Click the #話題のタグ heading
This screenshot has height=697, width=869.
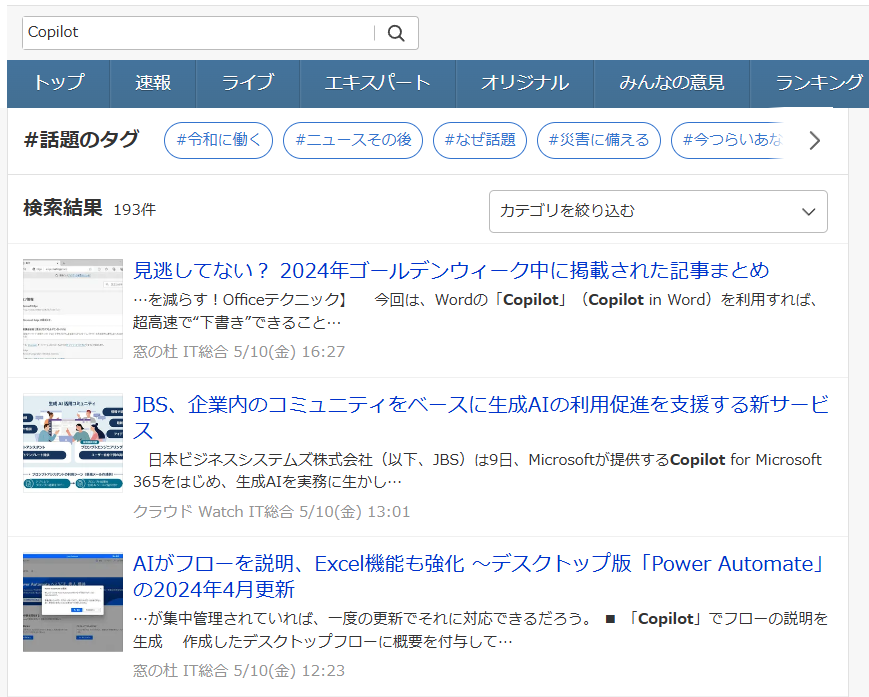click(81, 140)
